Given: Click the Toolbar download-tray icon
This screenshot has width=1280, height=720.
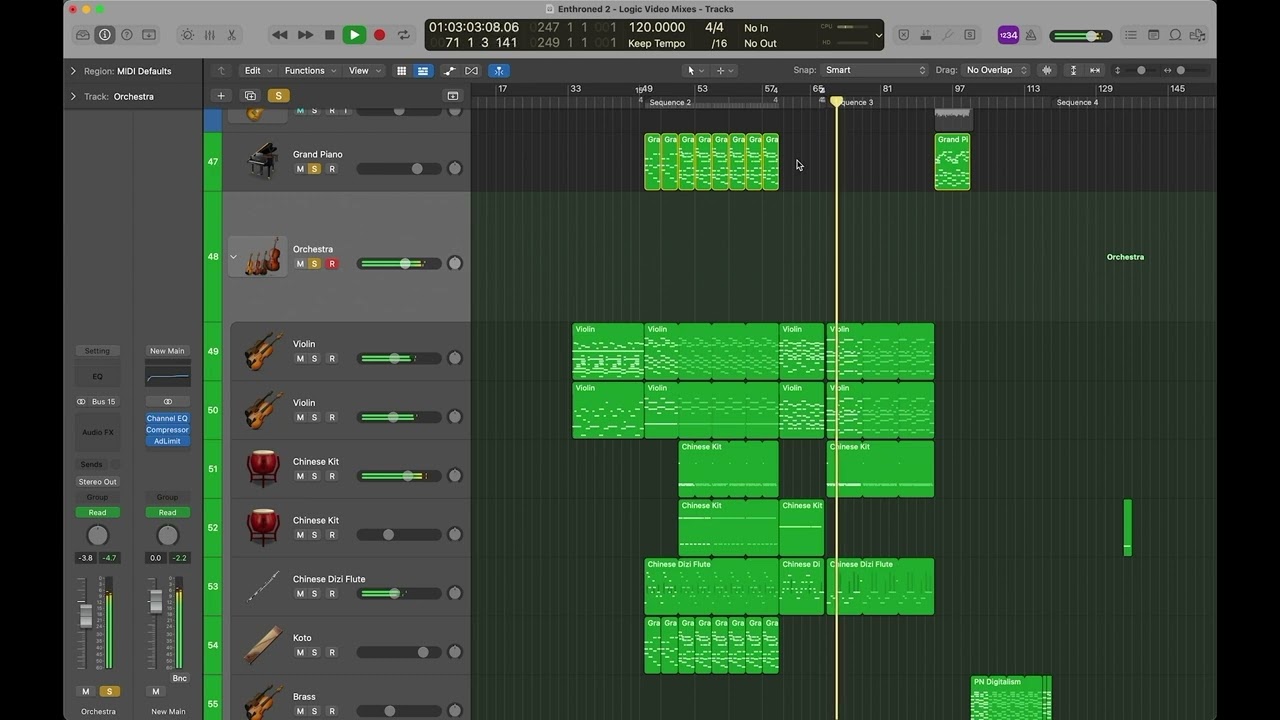Looking at the screenshot, I should [x=149, y=35].
